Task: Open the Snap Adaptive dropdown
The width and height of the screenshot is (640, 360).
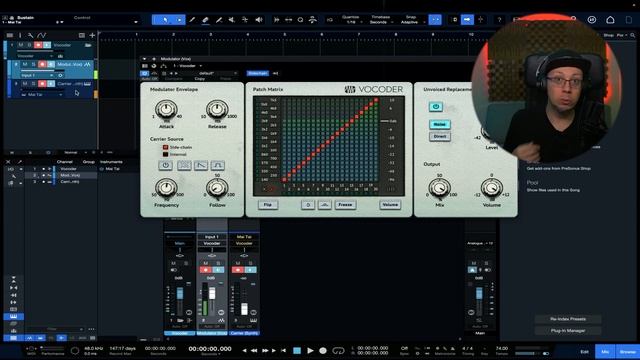Action: (x=411, y=22)
